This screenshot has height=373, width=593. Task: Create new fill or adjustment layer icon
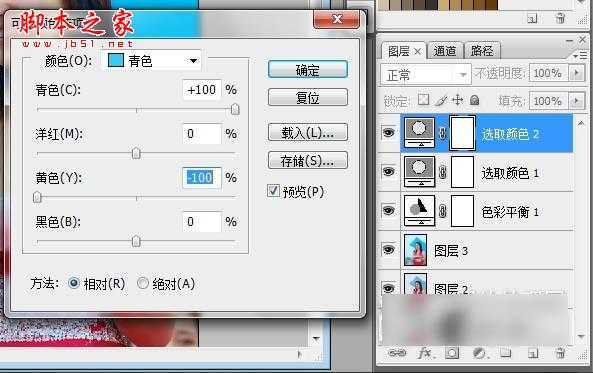(479, 353)
